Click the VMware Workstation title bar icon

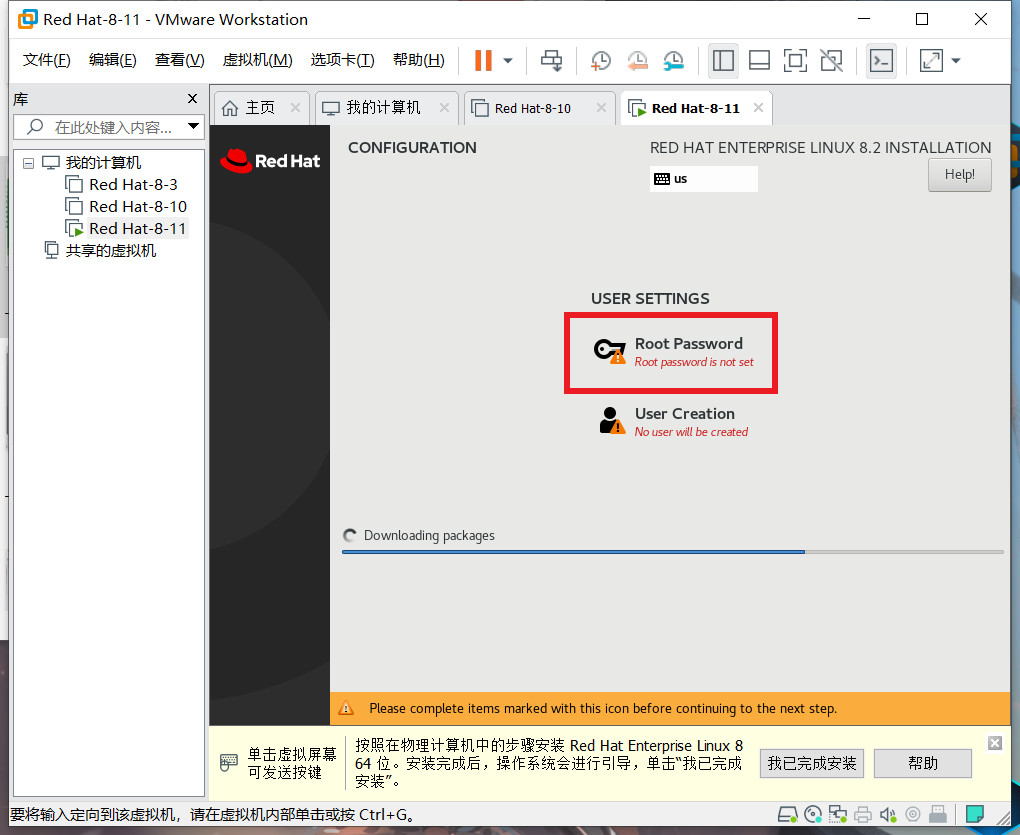[27, 19]
